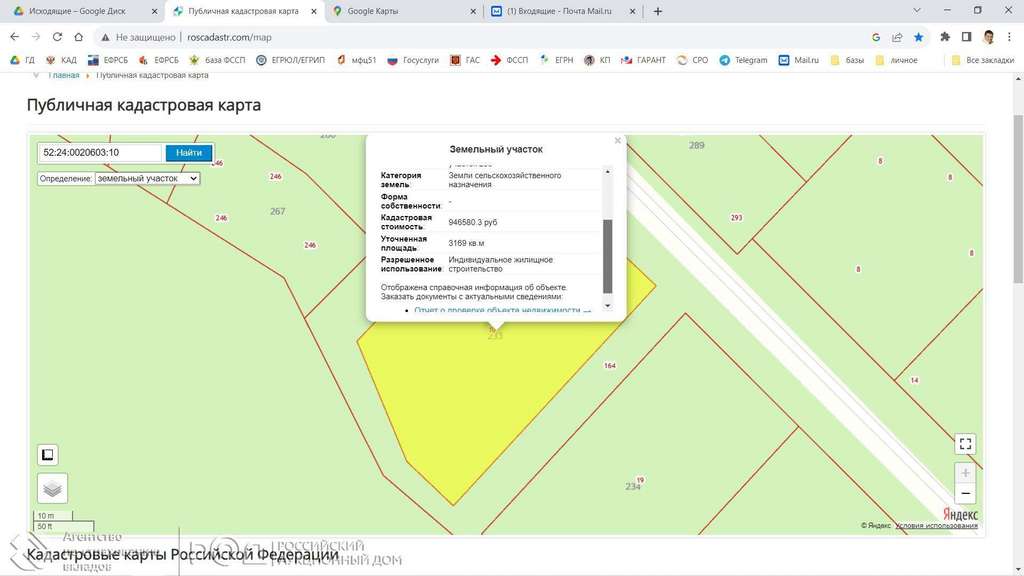The width and height of the screenshot is (1024, 576).
Task: Open the first ЕФРСБ bookmark
Action: click(108, 60)
